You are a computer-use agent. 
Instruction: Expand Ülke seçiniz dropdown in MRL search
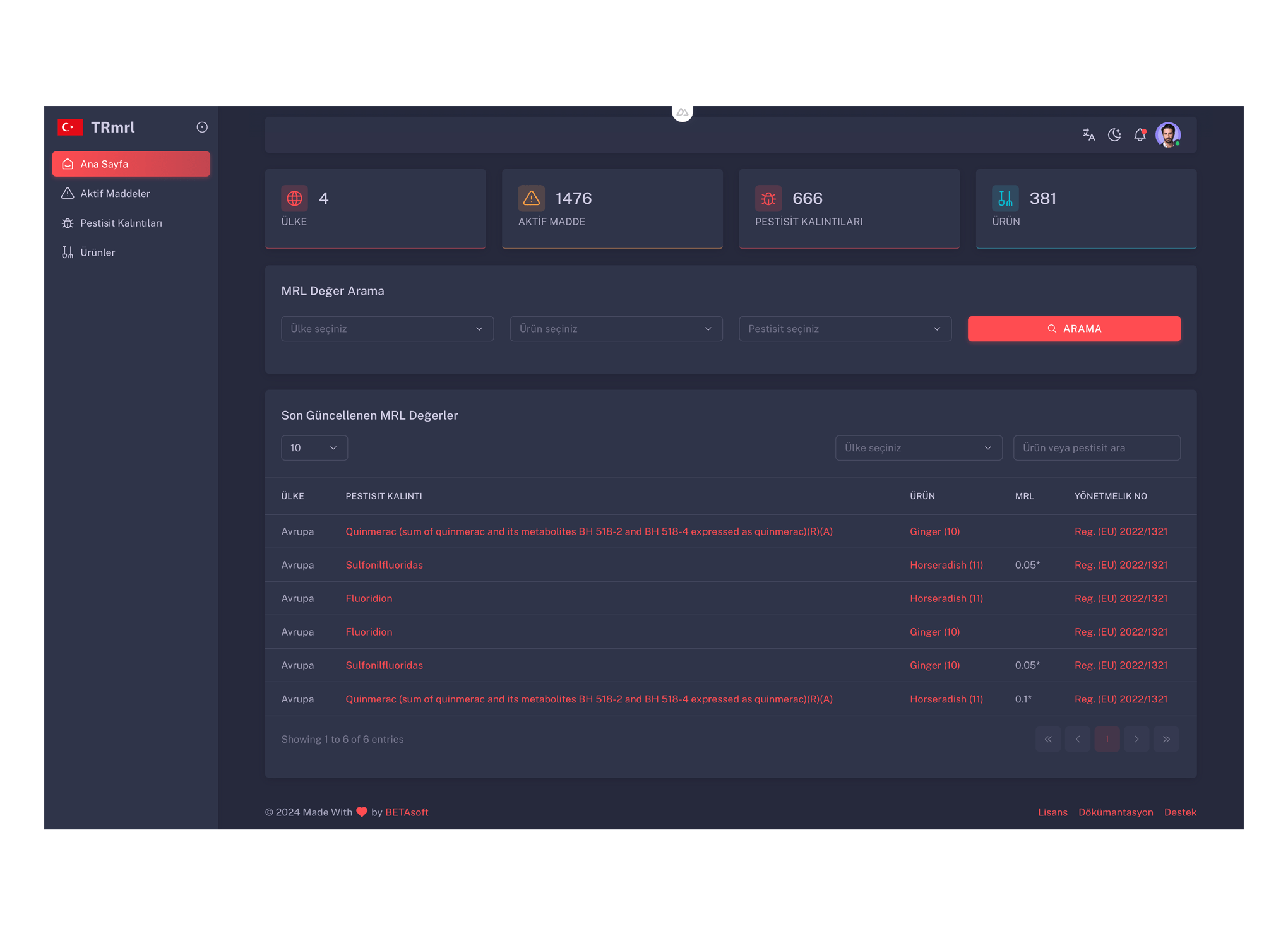(387, 329)
